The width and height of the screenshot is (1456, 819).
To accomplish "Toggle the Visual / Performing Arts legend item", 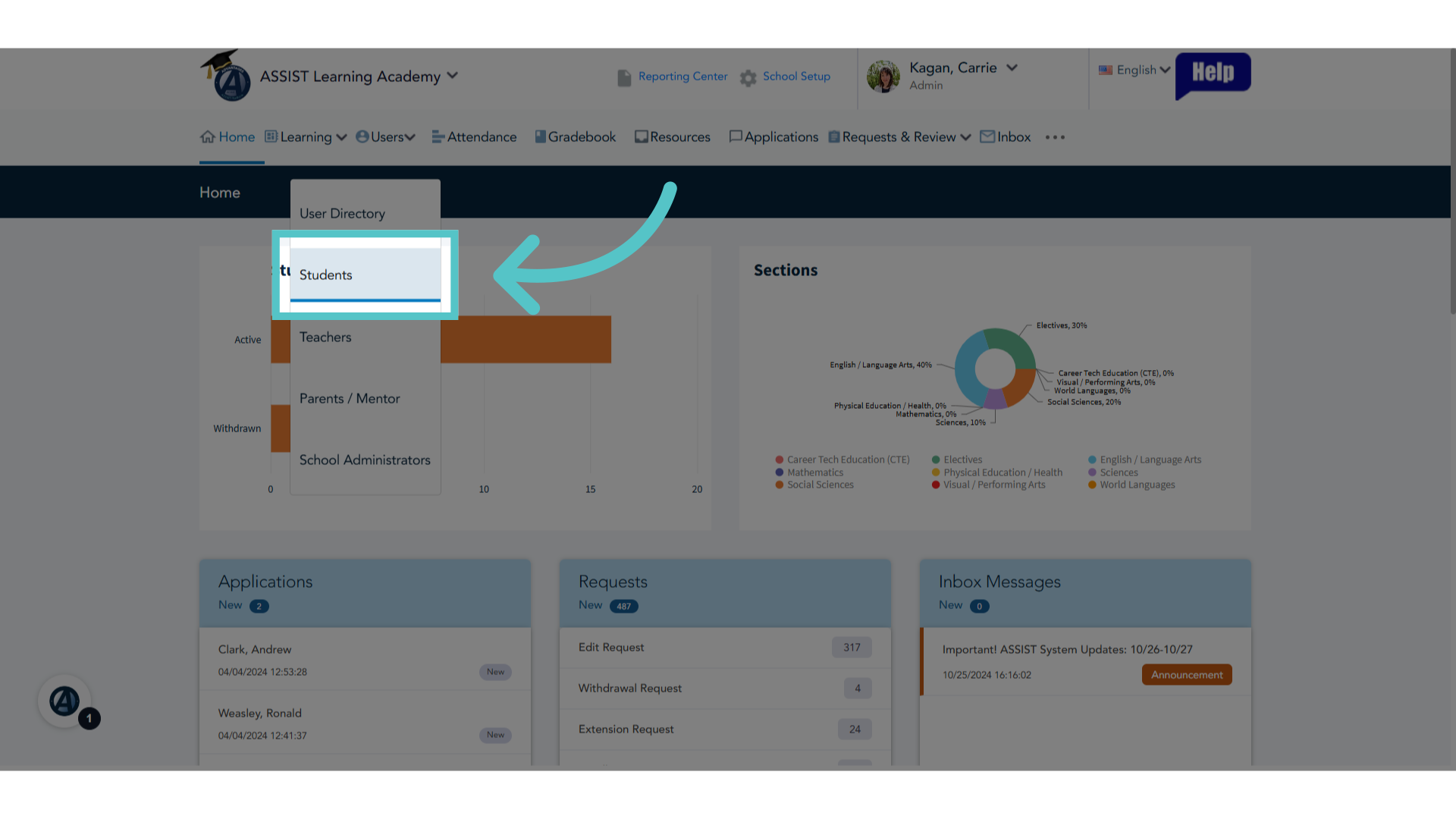I will pyautogui.click(x=988, y=485).
